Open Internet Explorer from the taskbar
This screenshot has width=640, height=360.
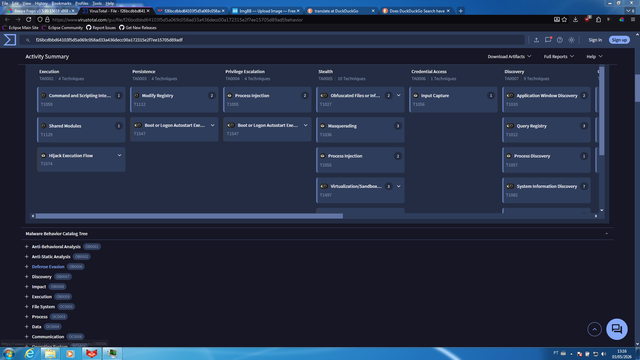(29, 353)
